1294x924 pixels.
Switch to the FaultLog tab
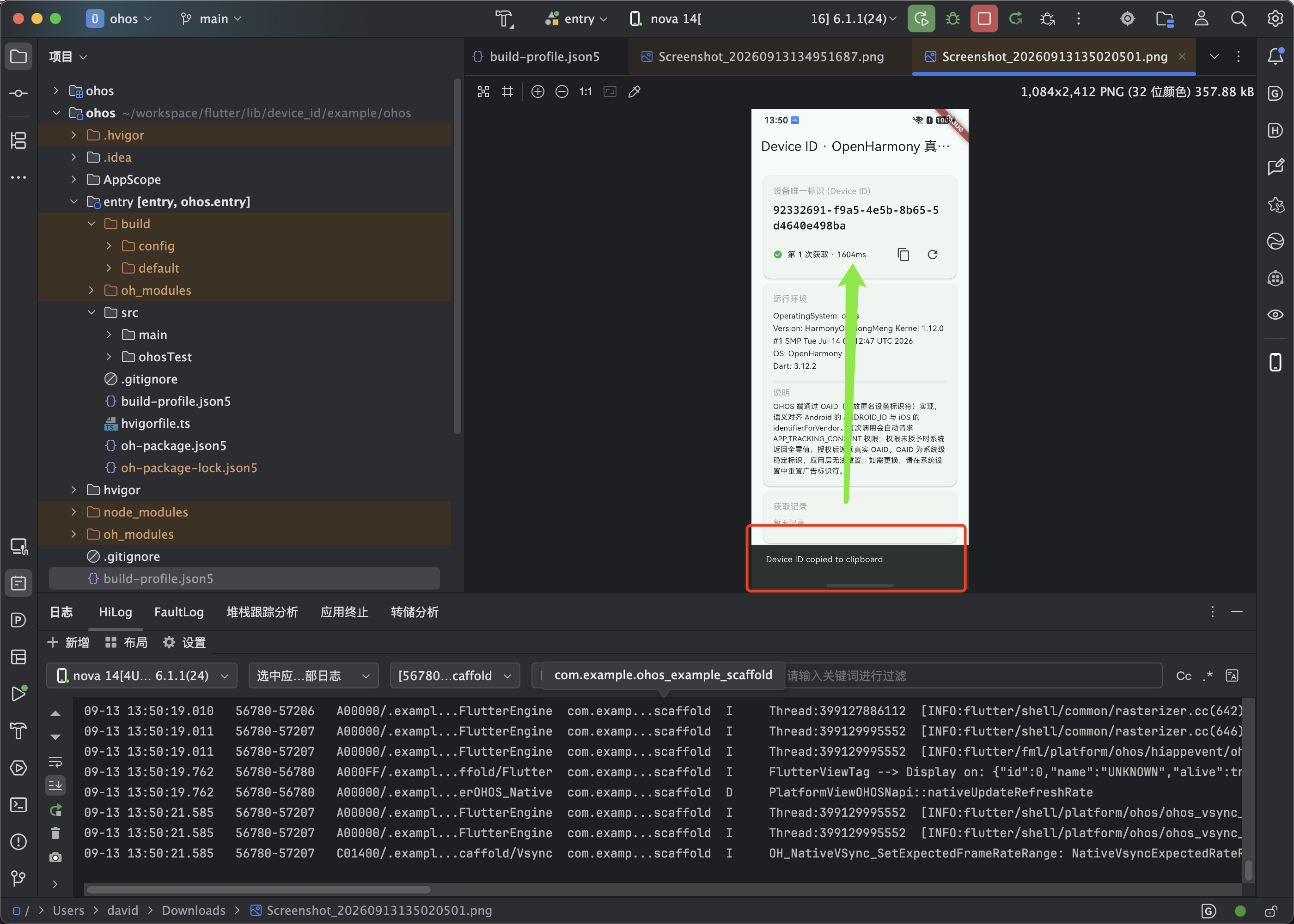tap(179, 612)
